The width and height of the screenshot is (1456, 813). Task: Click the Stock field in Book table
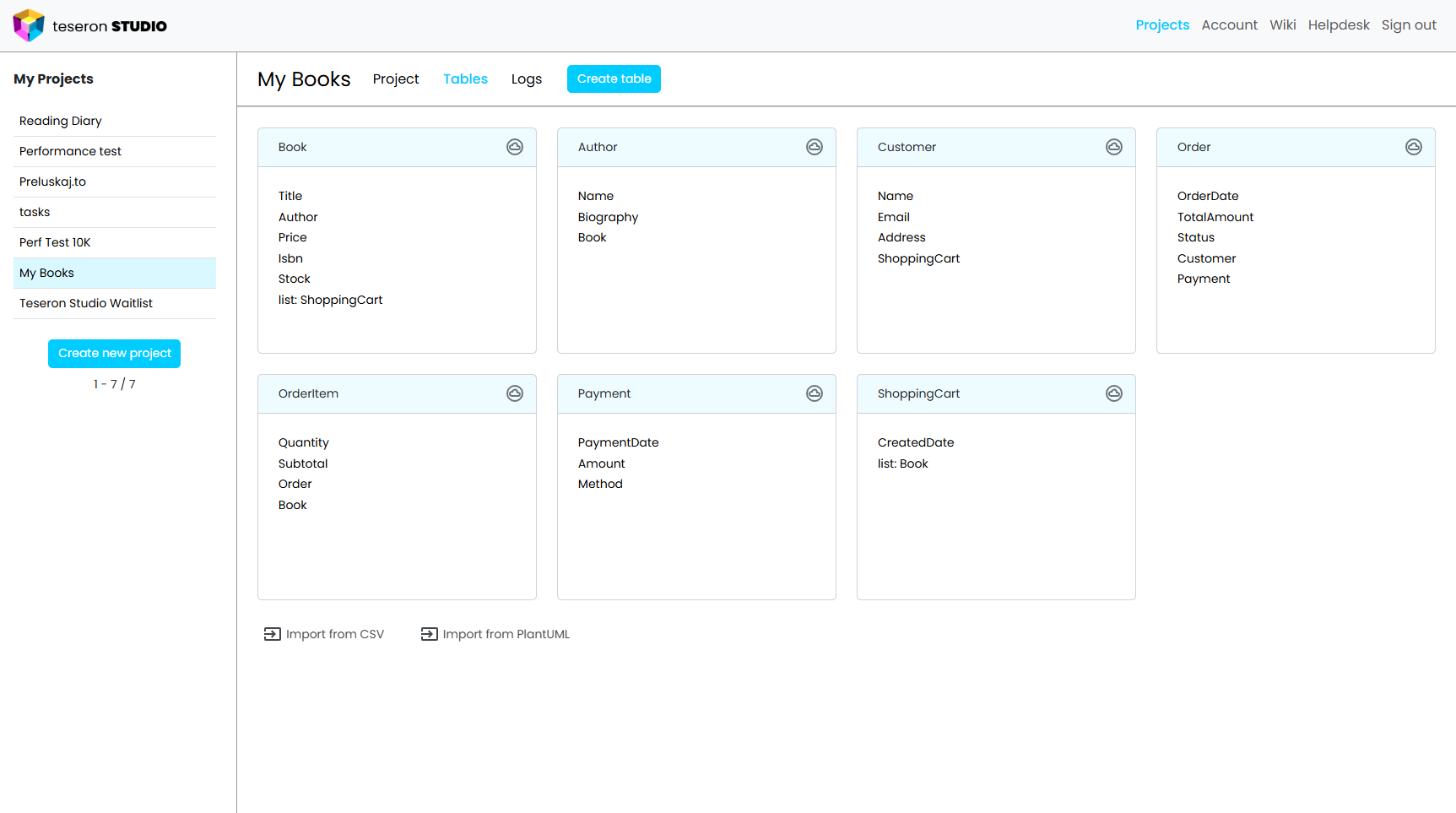point(295,279)
